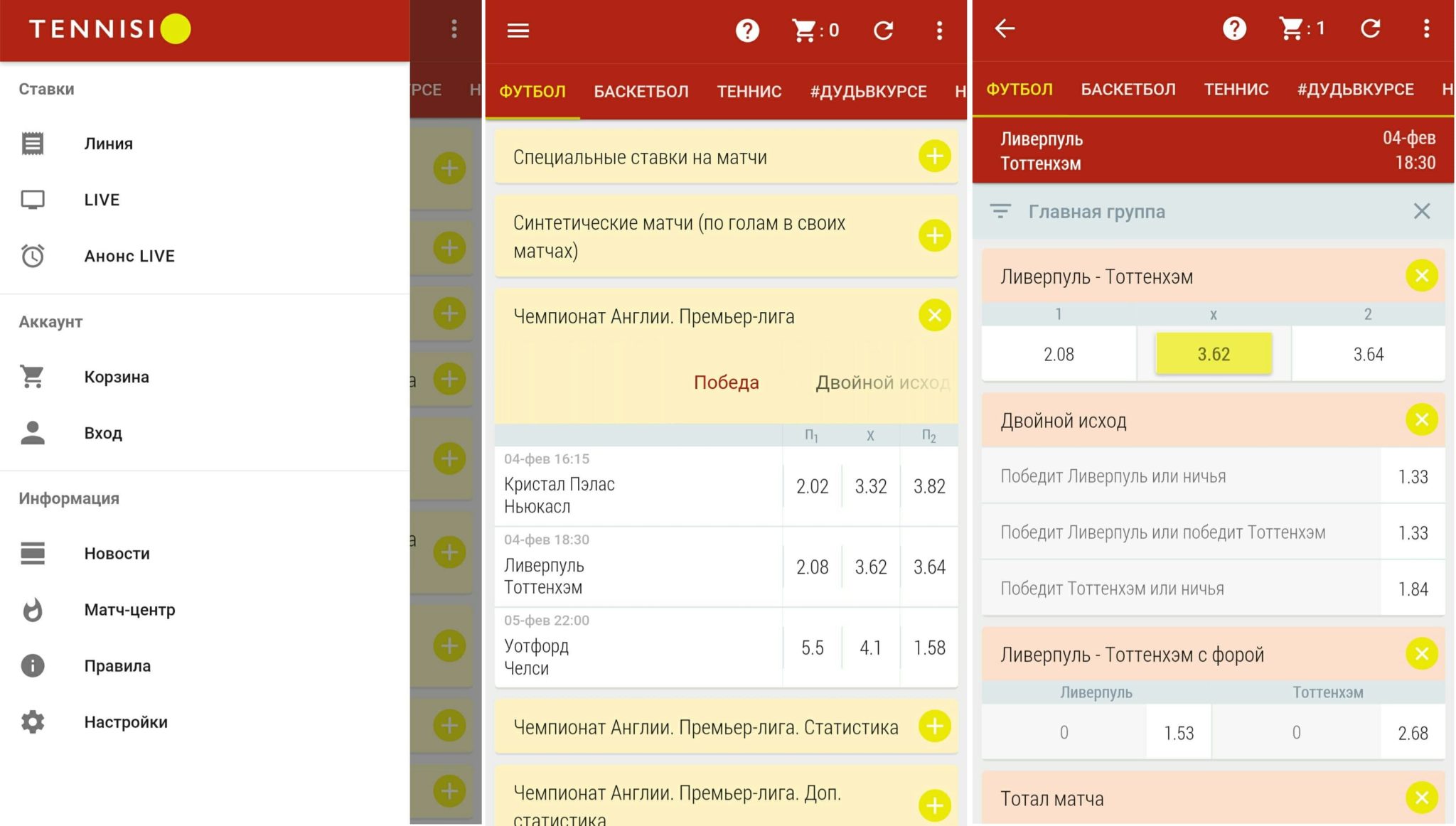1456x826 pixels.
Task: Expand Чемпионат Англии. Премьер-лига. Статистика
Action: (935, 726)
